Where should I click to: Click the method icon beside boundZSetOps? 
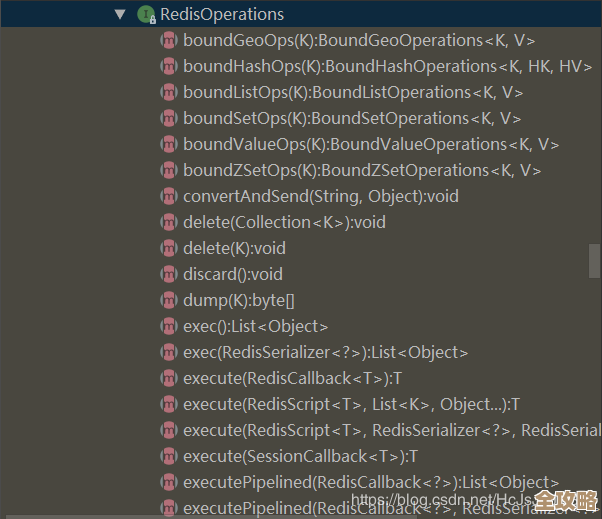169,171
